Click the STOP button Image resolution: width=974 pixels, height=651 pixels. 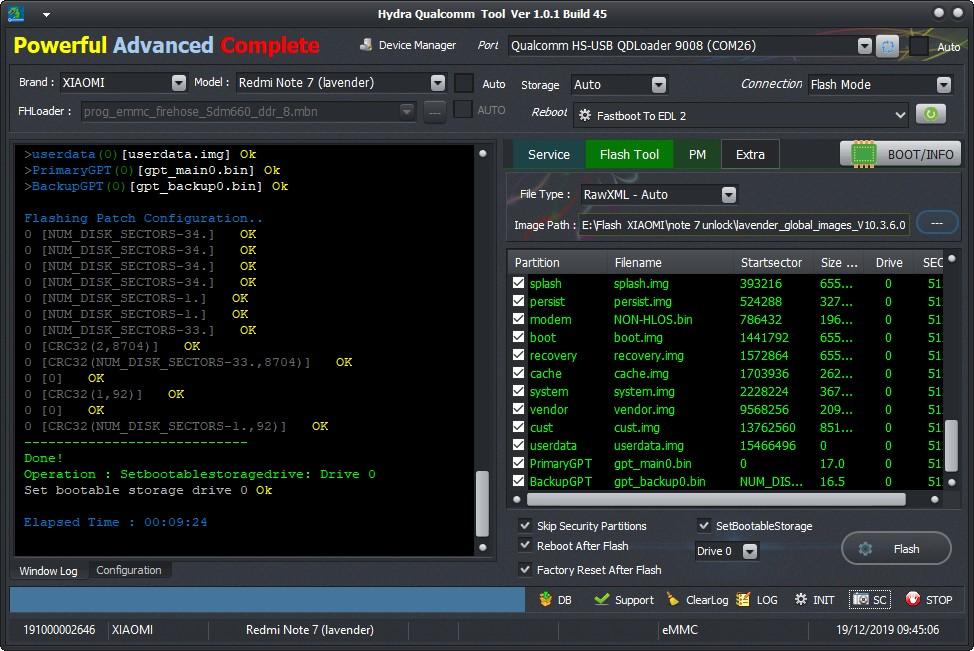[x=929, y=599]
